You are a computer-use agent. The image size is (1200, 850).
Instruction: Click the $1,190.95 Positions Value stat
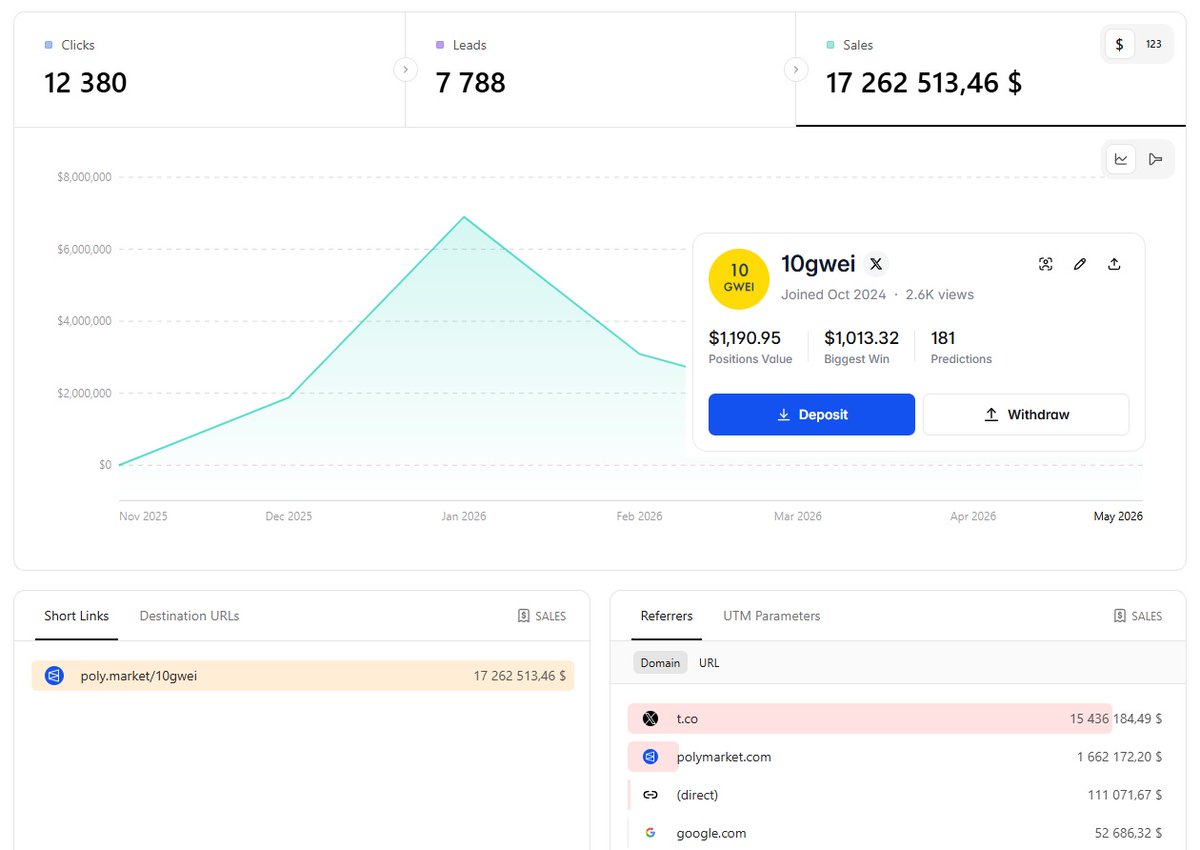pos(749,346)
